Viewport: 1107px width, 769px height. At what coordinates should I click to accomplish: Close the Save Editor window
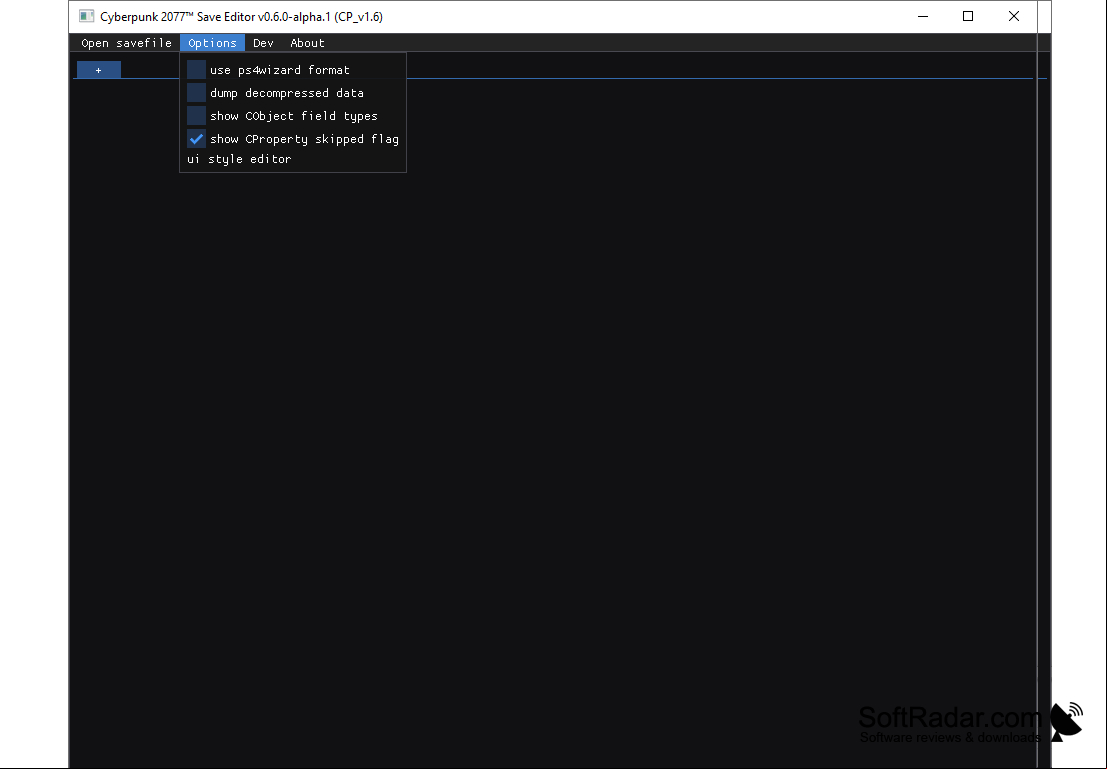click(x=1014, y=16)
